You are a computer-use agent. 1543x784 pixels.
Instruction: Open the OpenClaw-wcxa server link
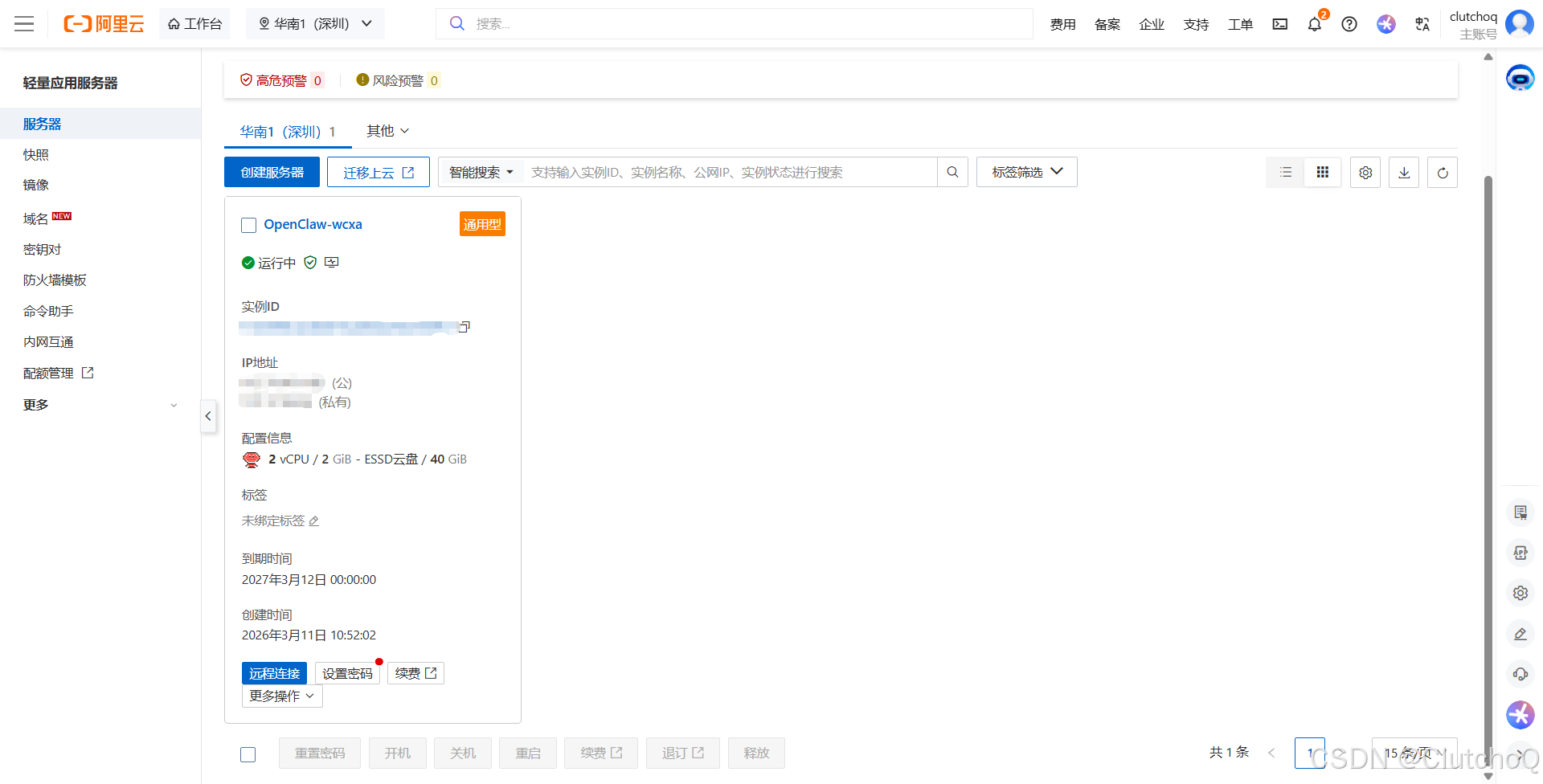(x=313, y=224)
